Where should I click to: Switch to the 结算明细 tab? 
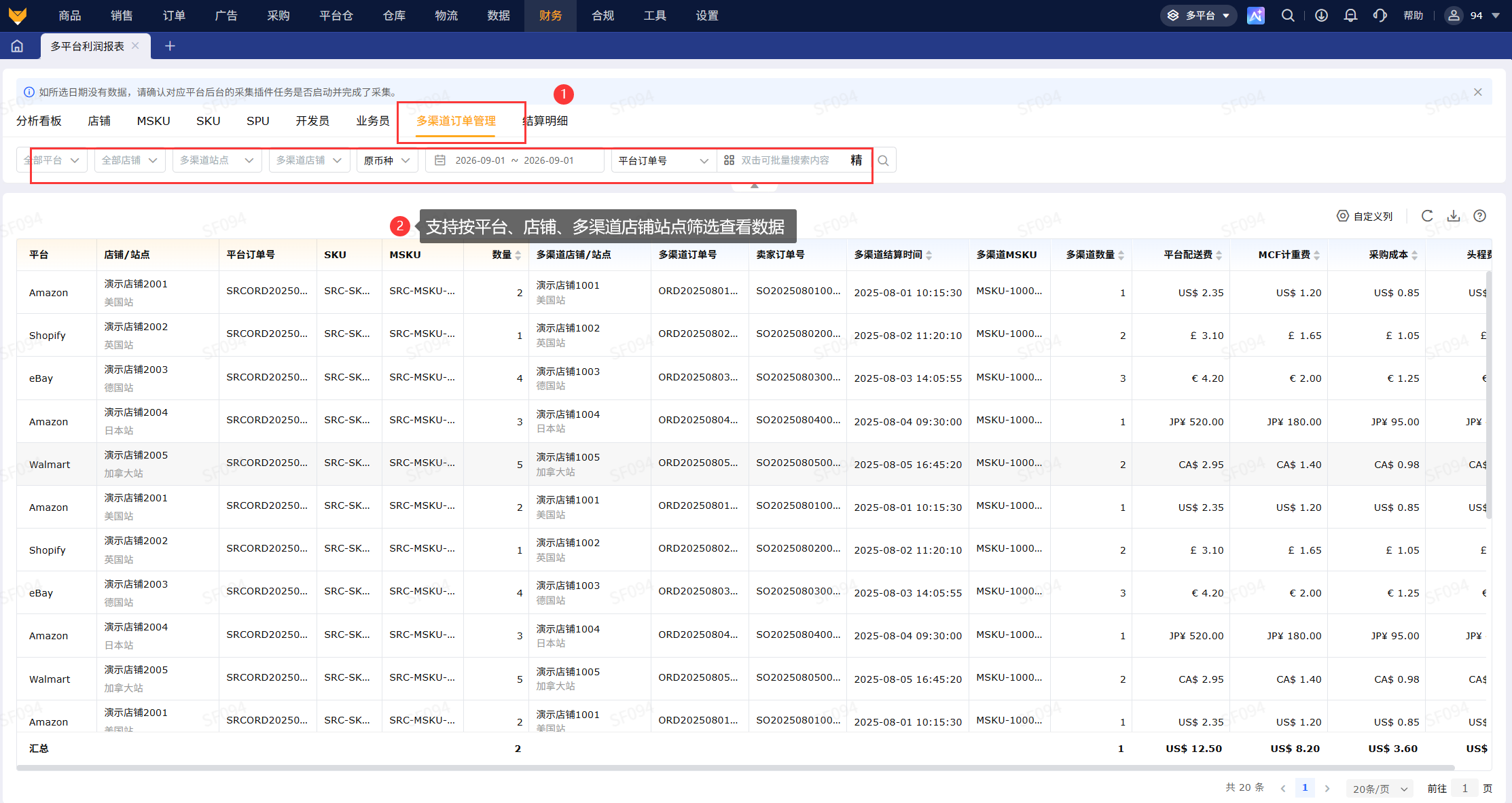545,121
